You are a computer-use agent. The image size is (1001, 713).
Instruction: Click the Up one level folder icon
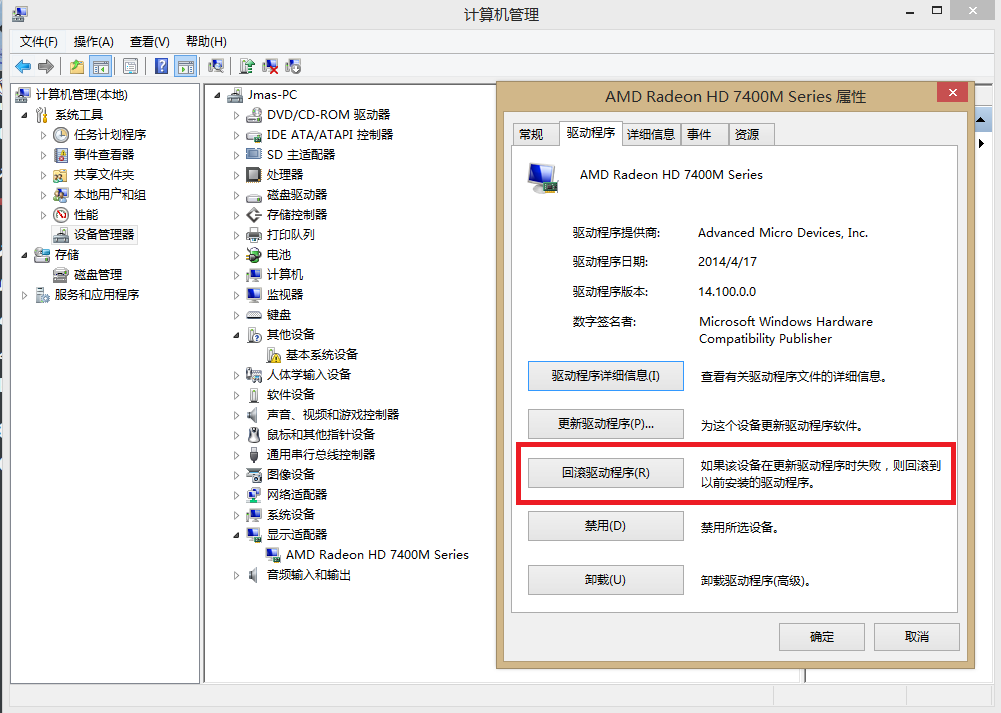77,66
